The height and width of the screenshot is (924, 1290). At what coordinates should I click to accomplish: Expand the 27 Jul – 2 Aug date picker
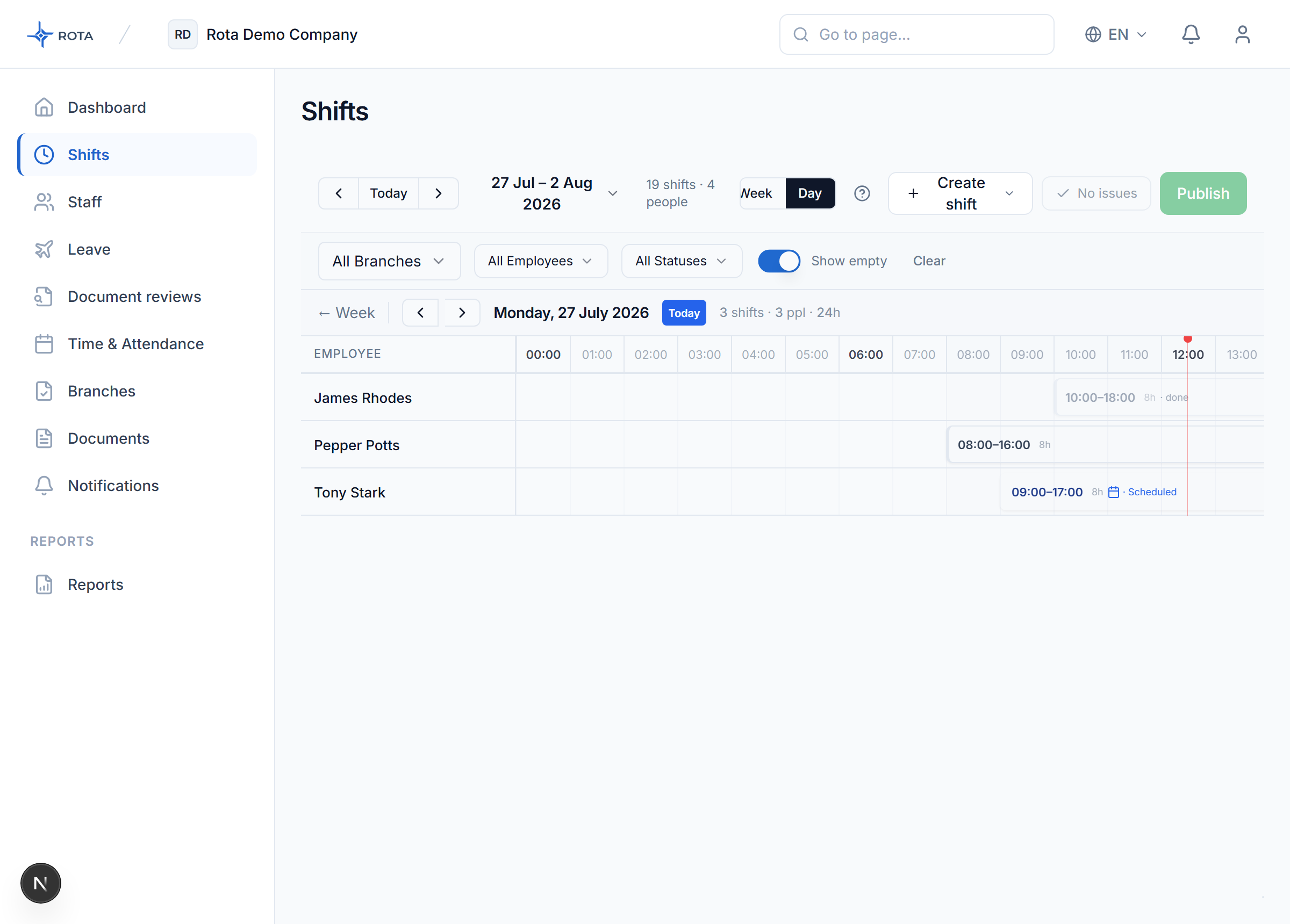[x=554, y=193]
